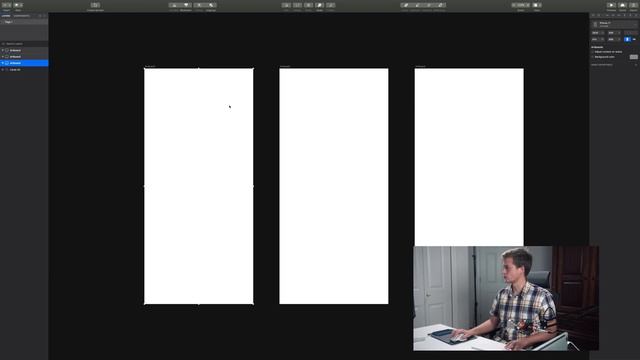Click the Y position field in inspector
640x360 pixels.
(614, 33)
